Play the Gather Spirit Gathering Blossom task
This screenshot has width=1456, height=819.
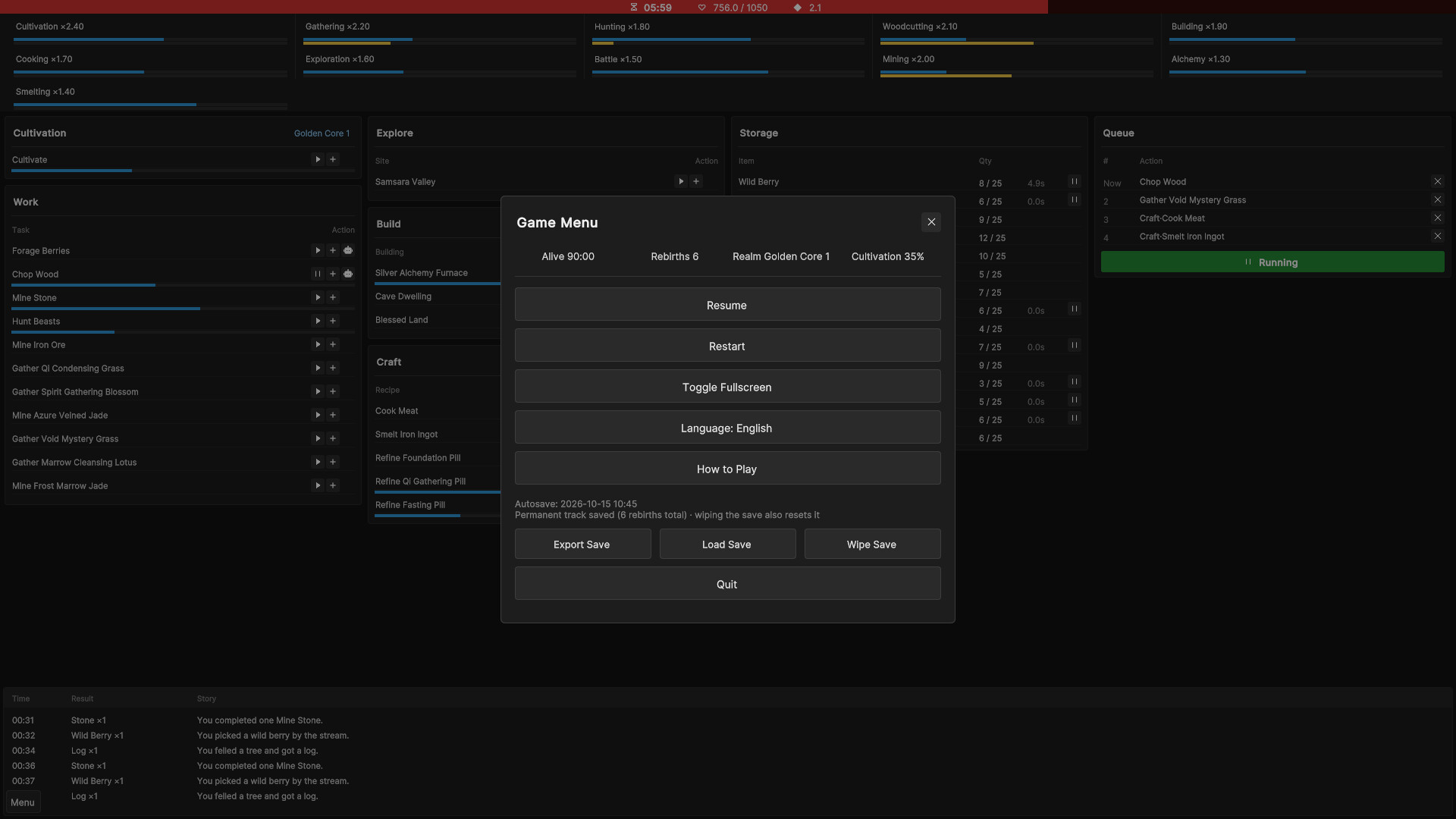click(x=318, y=391)
